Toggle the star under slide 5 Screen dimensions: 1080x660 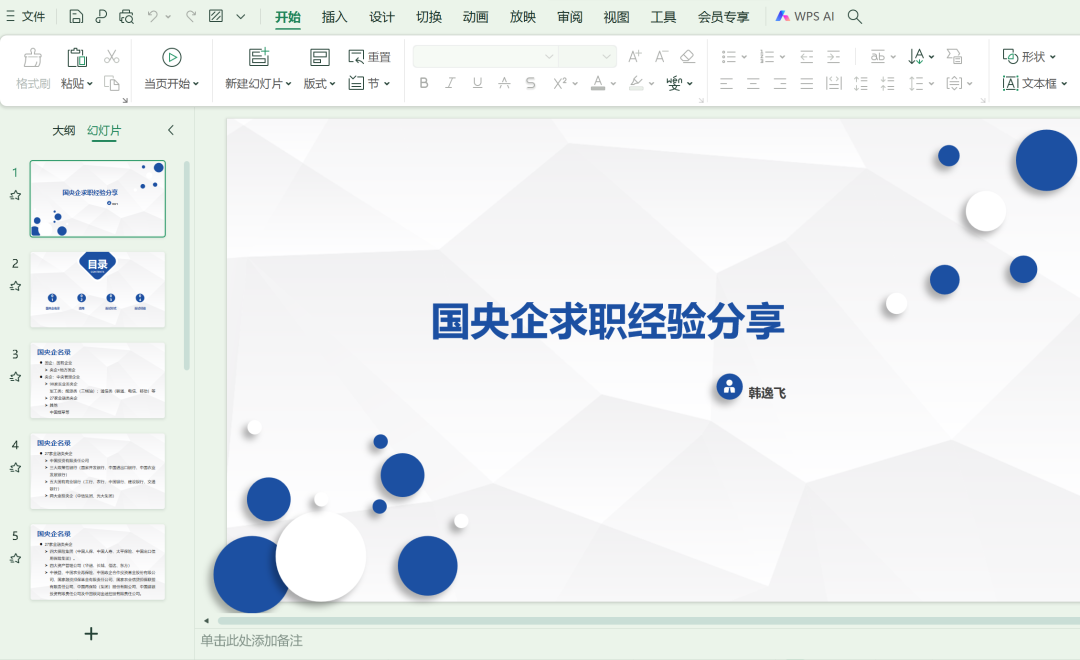click(x=15, y=558)
